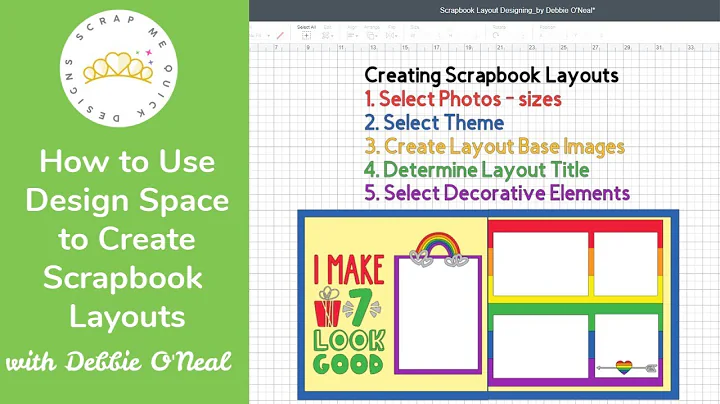Click the '2. Select Theme' text
Screen dimensions: 720x404
coord(434,123)
